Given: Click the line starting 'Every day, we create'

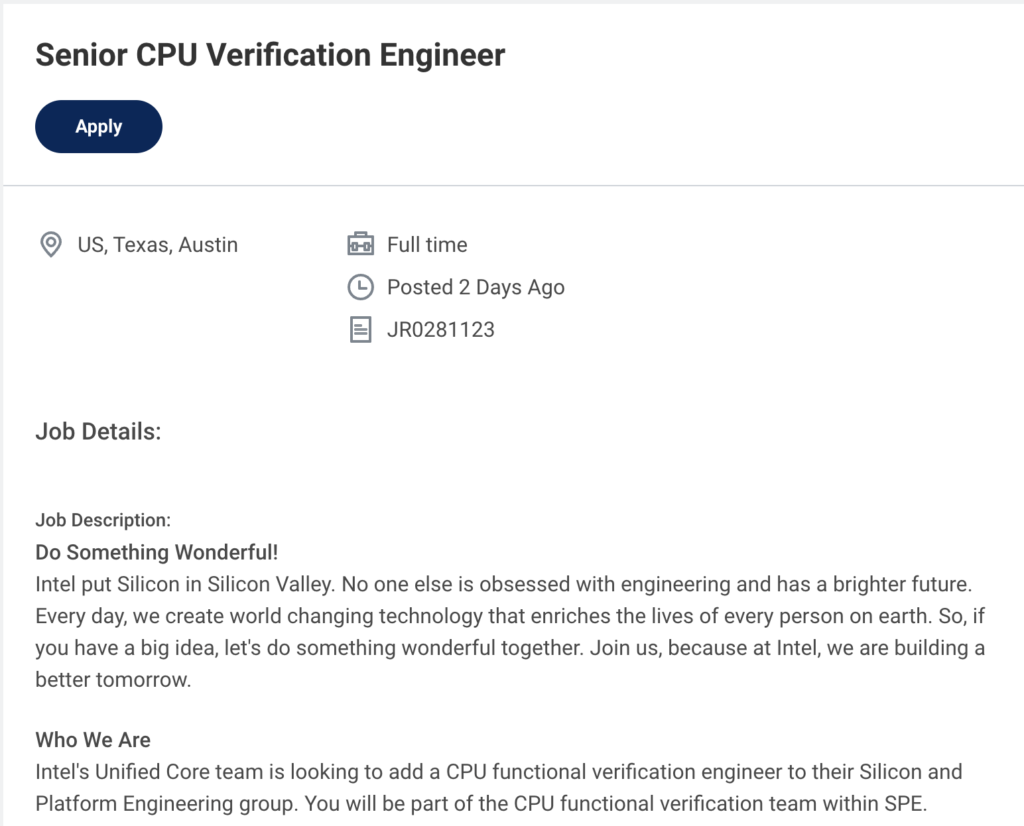Looking at the screenshot, I should tap(515, 616).
